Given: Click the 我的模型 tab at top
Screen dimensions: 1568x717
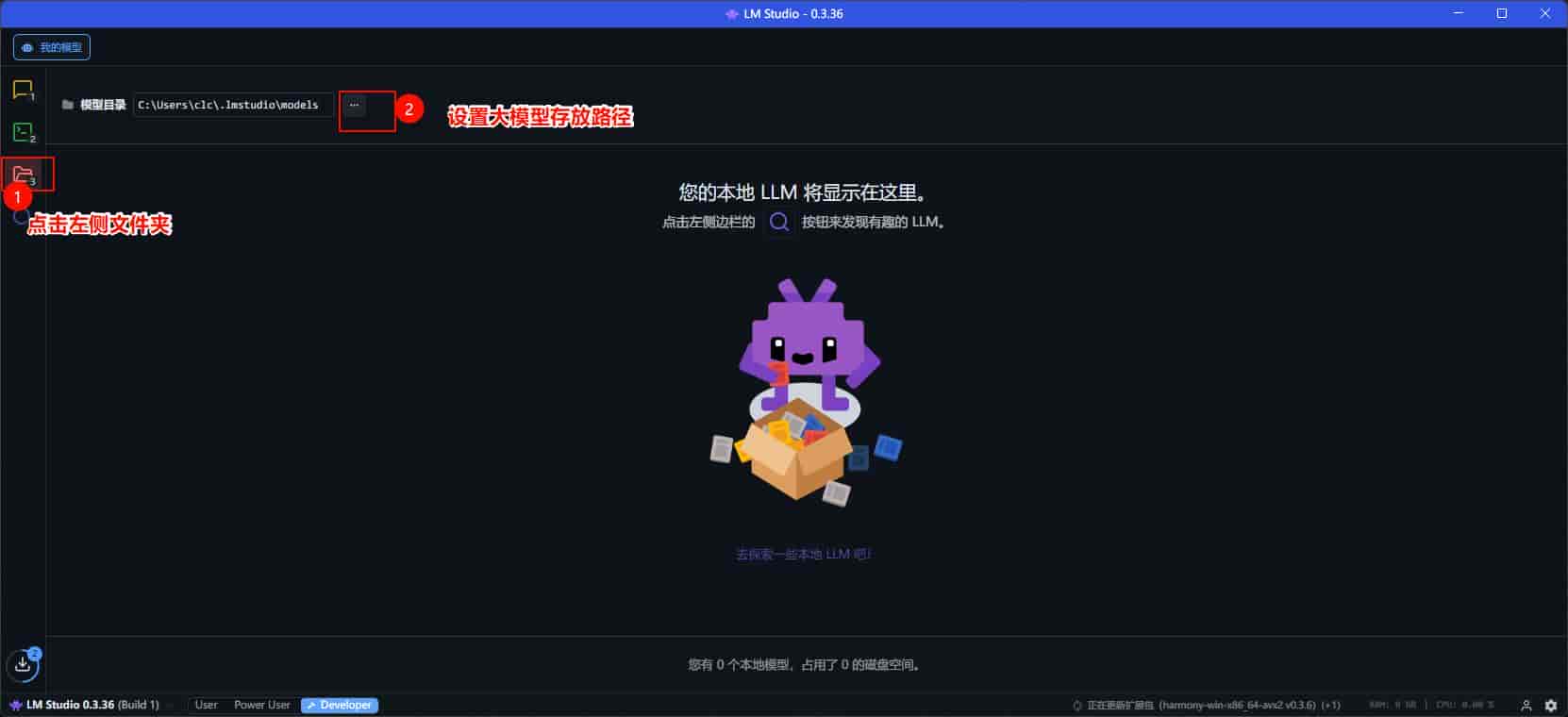Looking at the screenshot, I should (x=52, y=47).
